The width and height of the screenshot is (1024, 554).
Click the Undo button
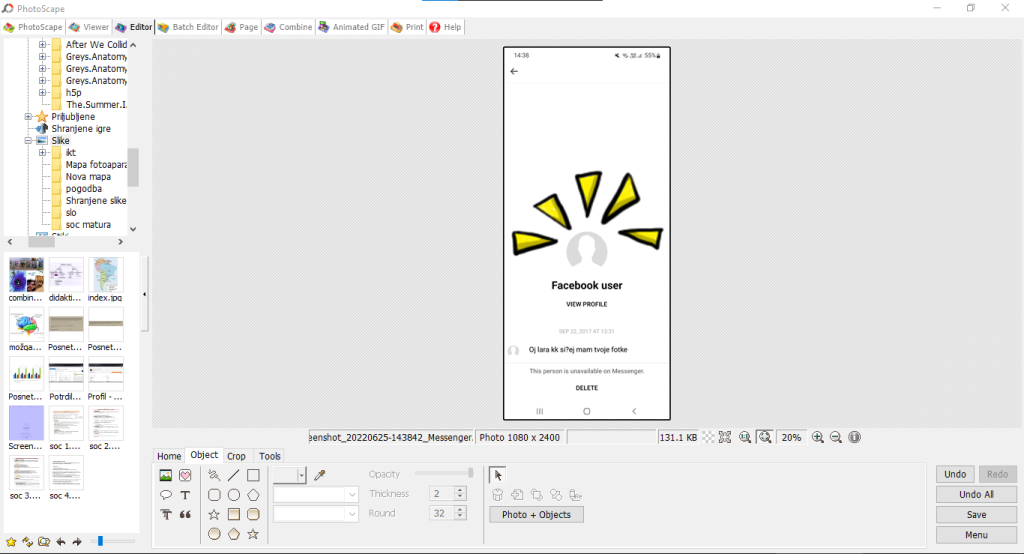click(955, 474)
